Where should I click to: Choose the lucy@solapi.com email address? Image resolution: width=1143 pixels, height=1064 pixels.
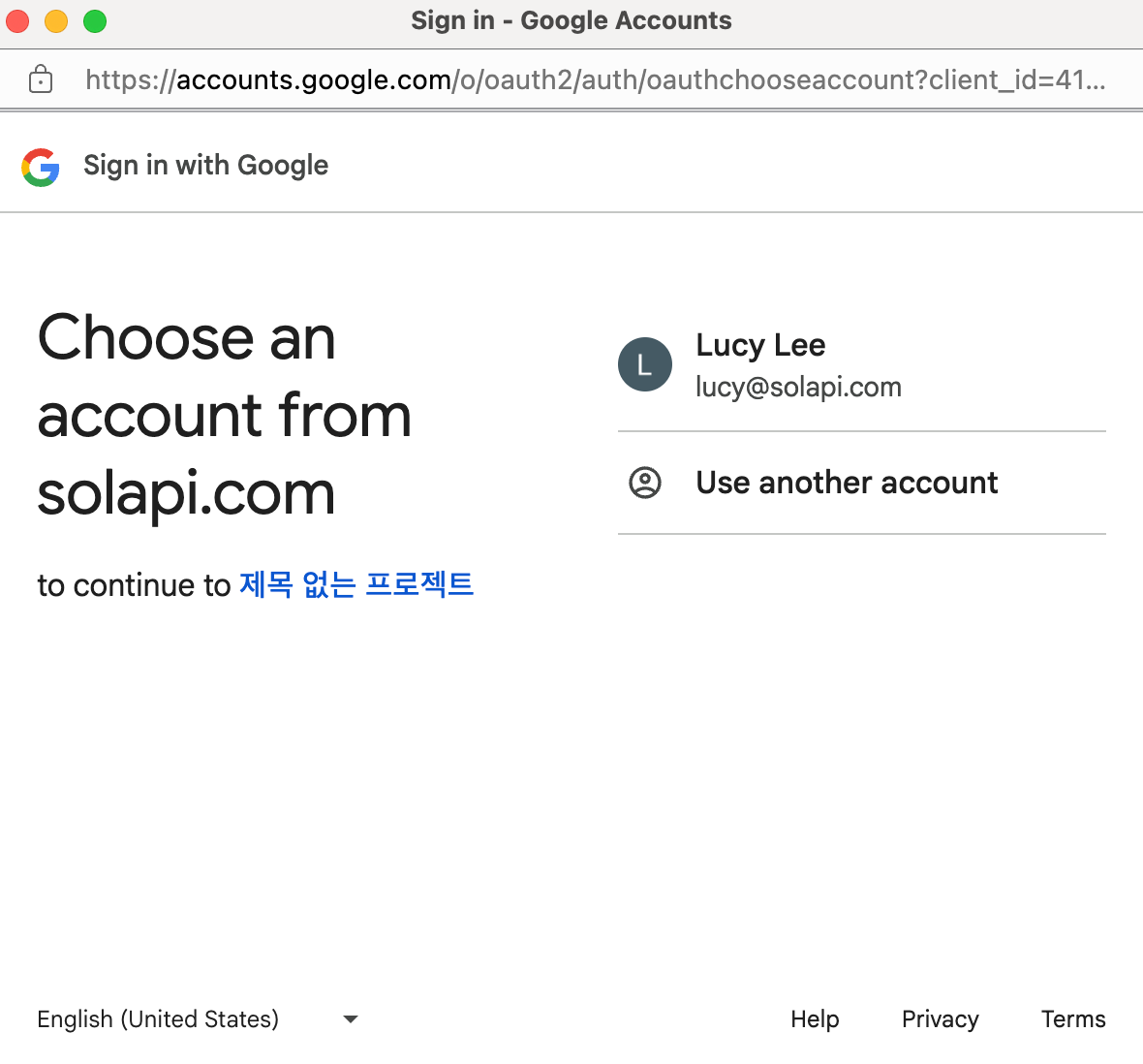(798, 388)
